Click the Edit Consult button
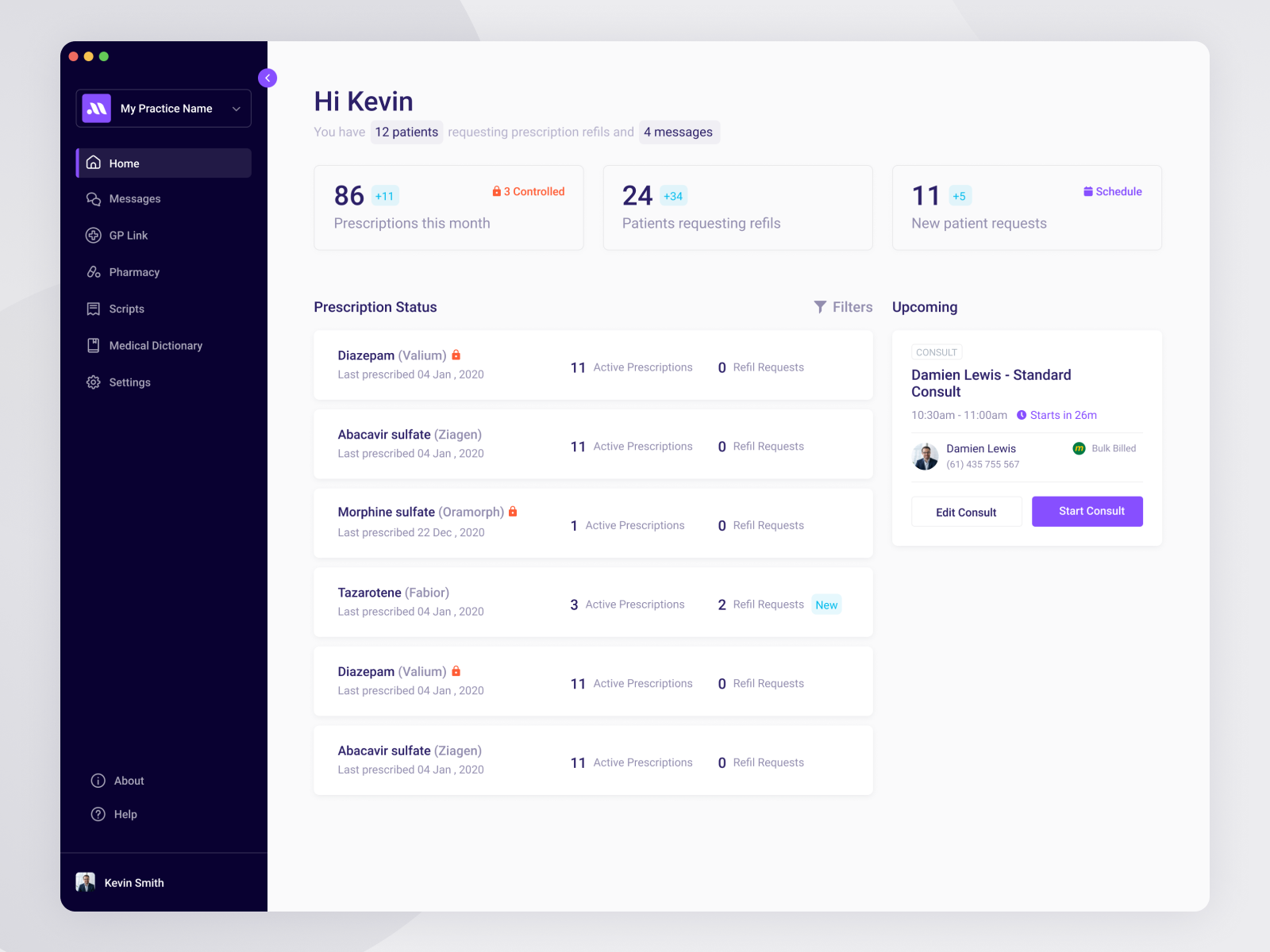This screenshot has width=1270, height=952. [x=966, y=512]
